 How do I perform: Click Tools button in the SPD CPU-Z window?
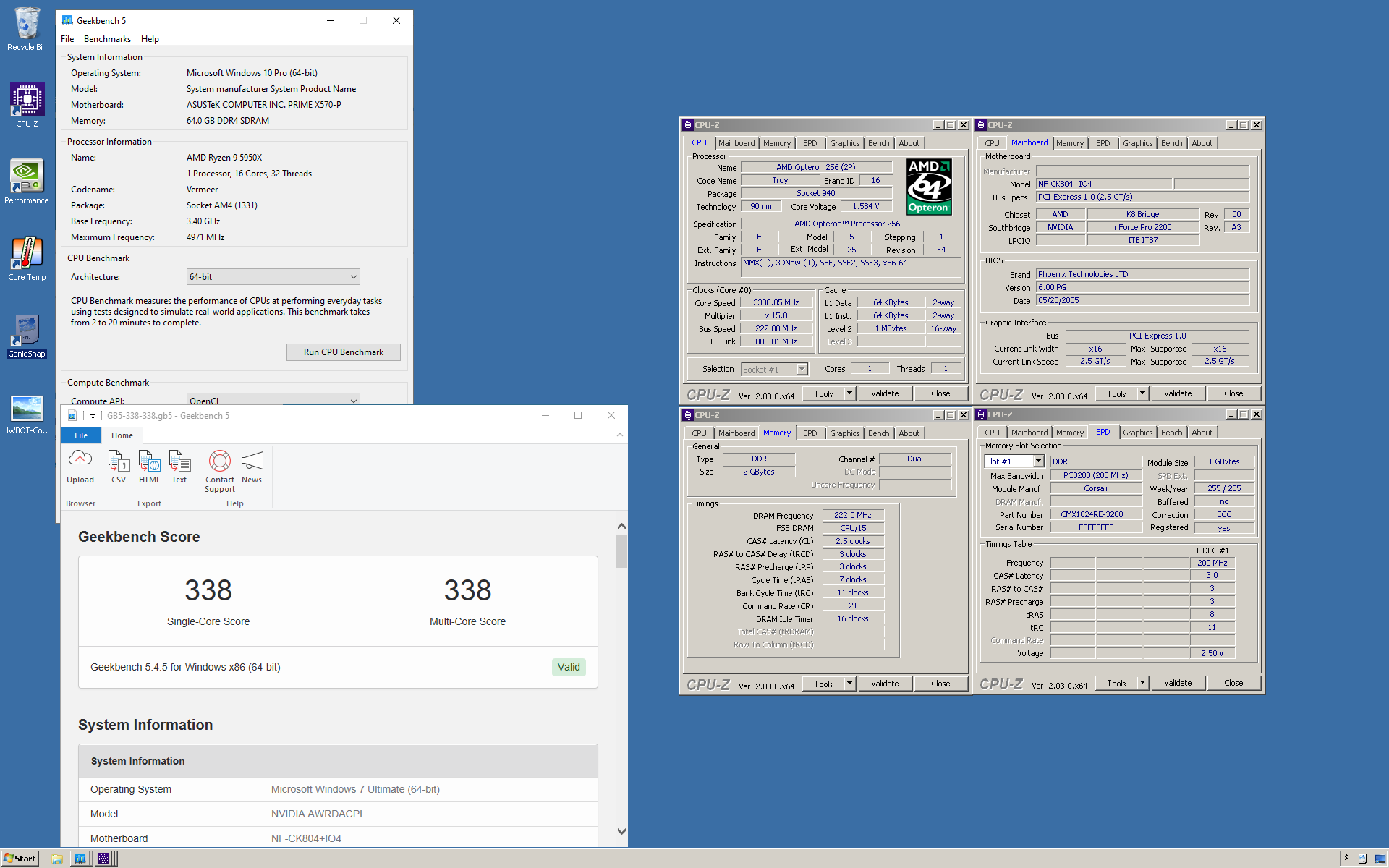1116,683
